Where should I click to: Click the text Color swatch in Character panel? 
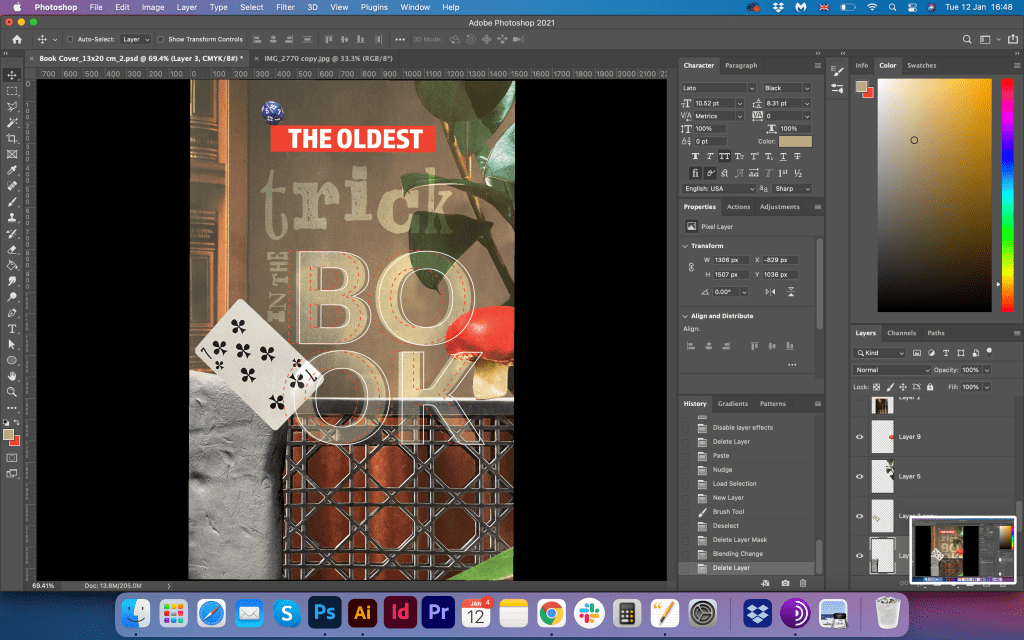795,142
